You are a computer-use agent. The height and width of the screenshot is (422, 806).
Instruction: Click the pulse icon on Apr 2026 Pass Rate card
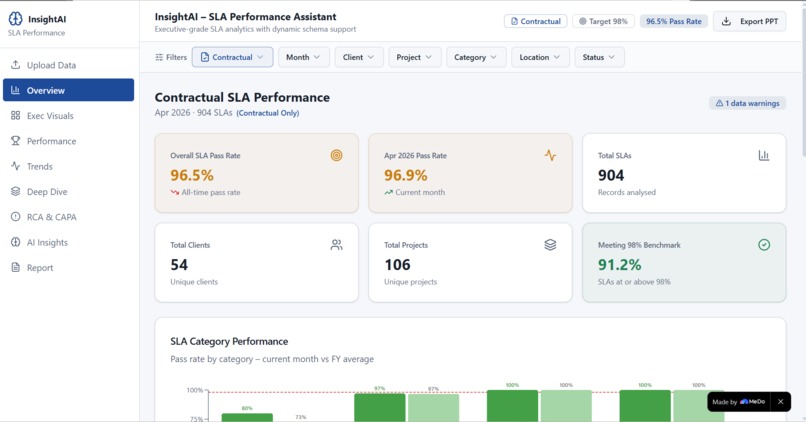(550, 155)
